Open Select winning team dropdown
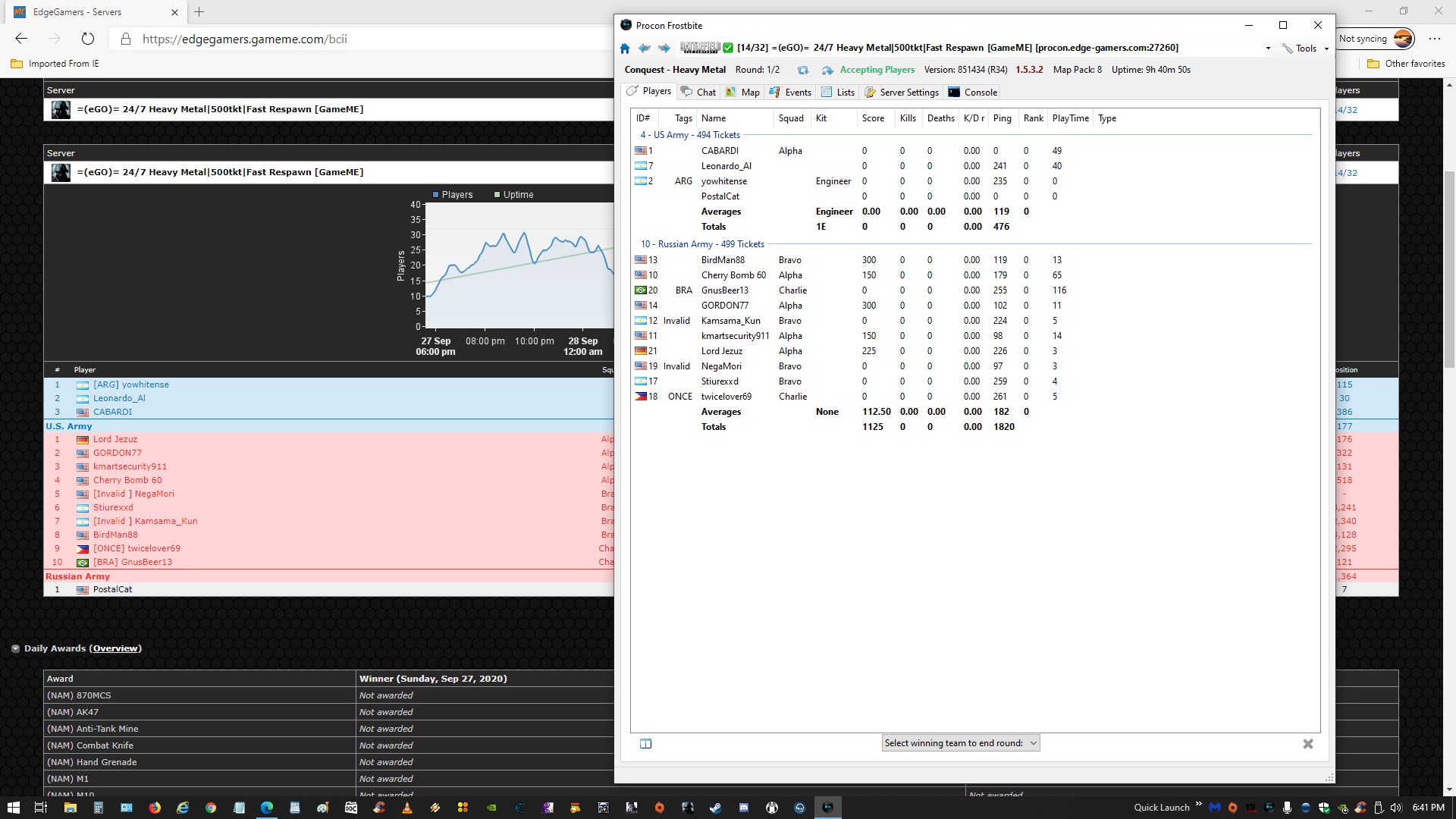Viewport: 1456px width, 819px height. [961, 743]
